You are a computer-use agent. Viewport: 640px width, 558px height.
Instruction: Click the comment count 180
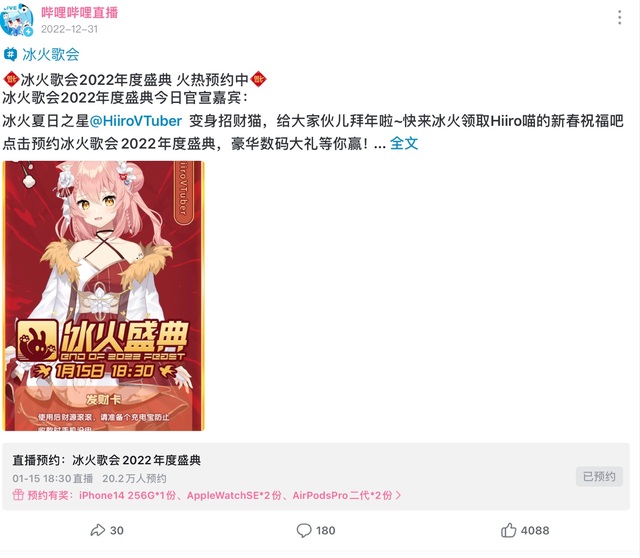[x=325, y=530]
